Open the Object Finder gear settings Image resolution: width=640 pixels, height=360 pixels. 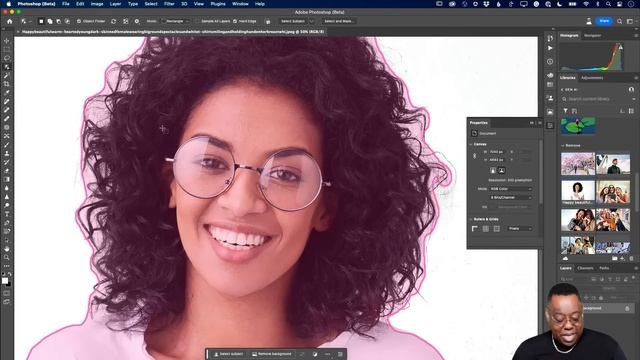(137, 21)
